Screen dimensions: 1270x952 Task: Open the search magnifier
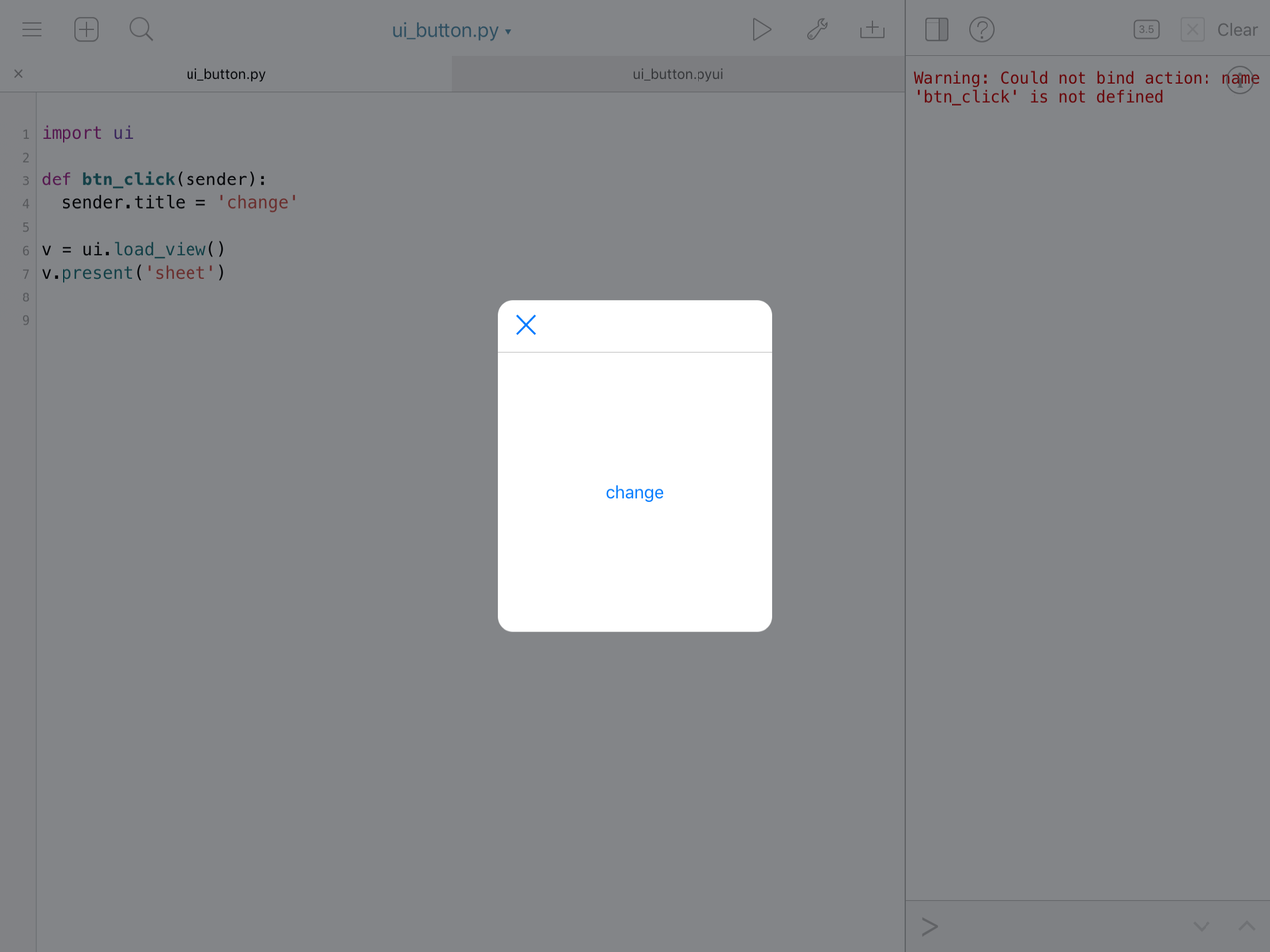(141, 30)
